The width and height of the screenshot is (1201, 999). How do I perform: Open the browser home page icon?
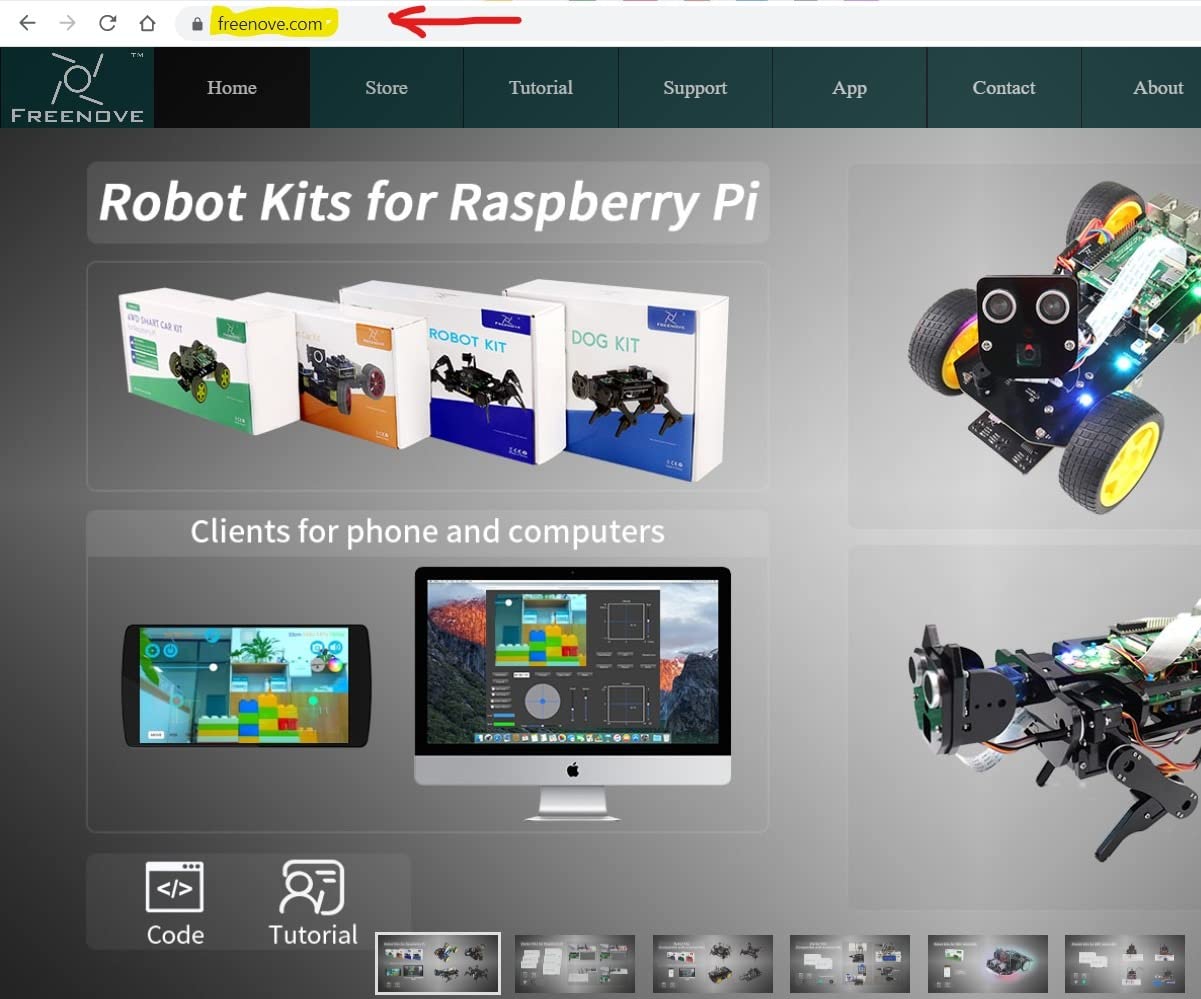coord(147,23)
